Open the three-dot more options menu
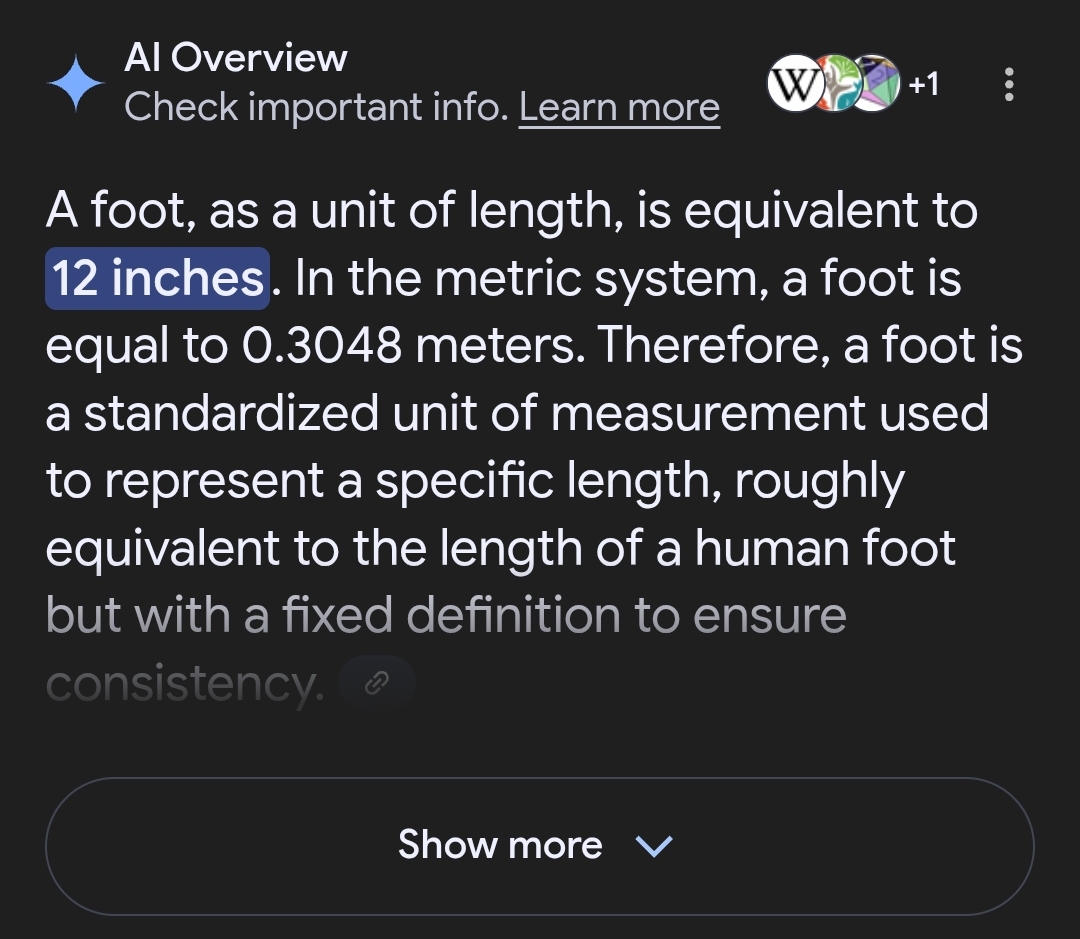The width and height of the screenshot is (1080, 939). point(1009,84)
